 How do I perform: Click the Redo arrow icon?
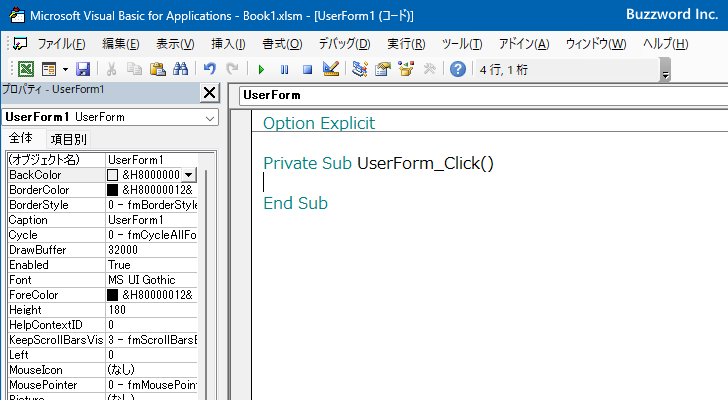point(232,70)
